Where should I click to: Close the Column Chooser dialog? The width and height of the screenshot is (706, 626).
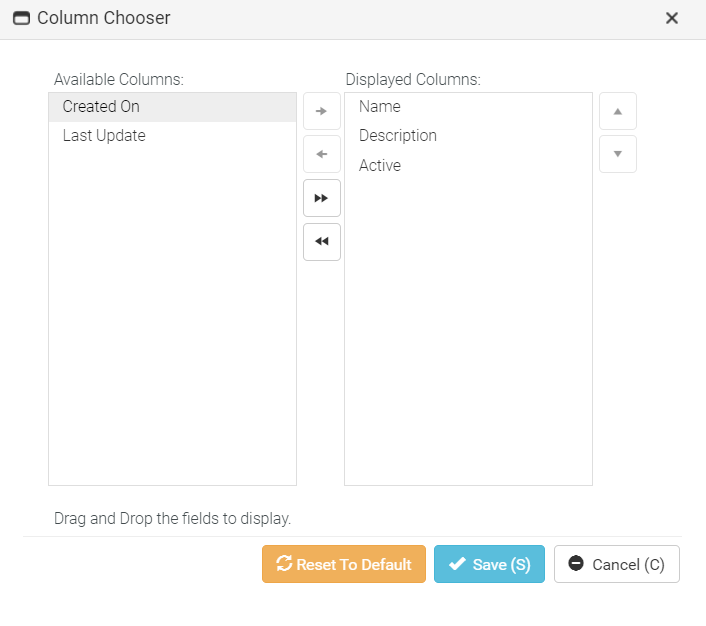tap(672, 18)
